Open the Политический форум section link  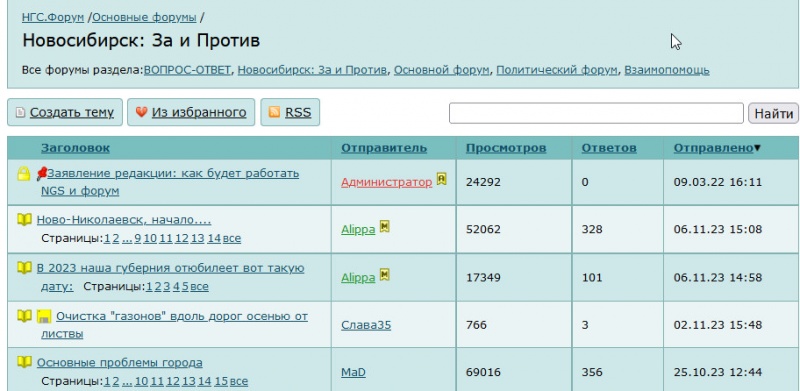click(557, 70)
